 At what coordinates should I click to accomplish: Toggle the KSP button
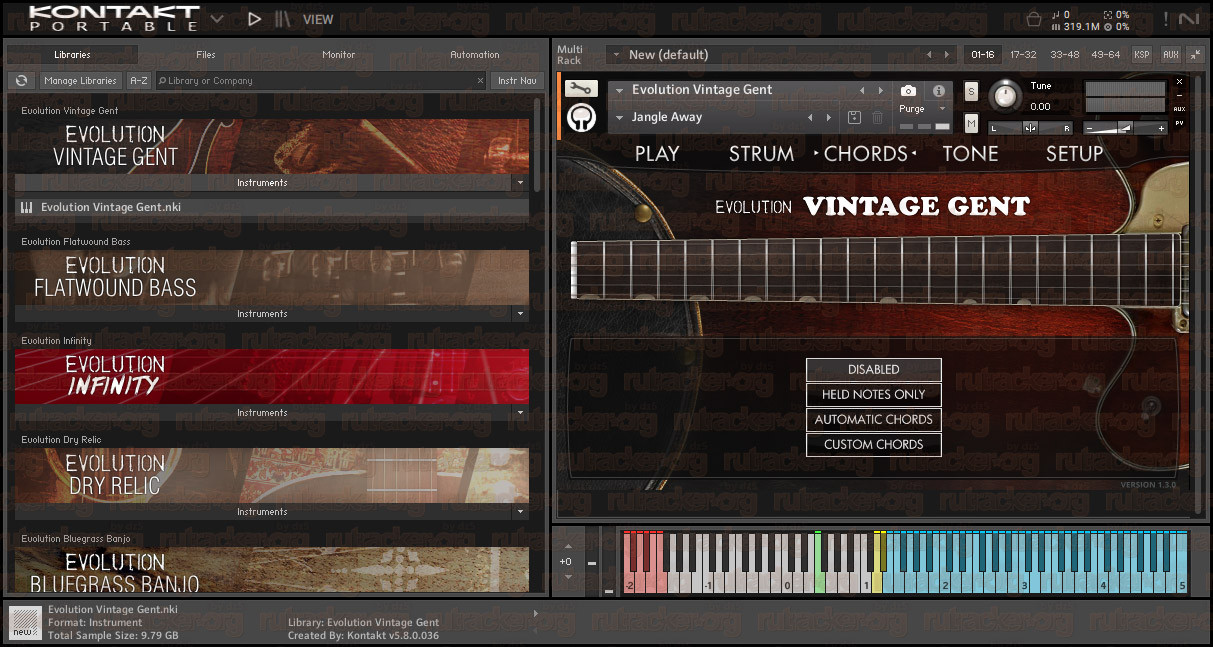[x=1141, y=55]
